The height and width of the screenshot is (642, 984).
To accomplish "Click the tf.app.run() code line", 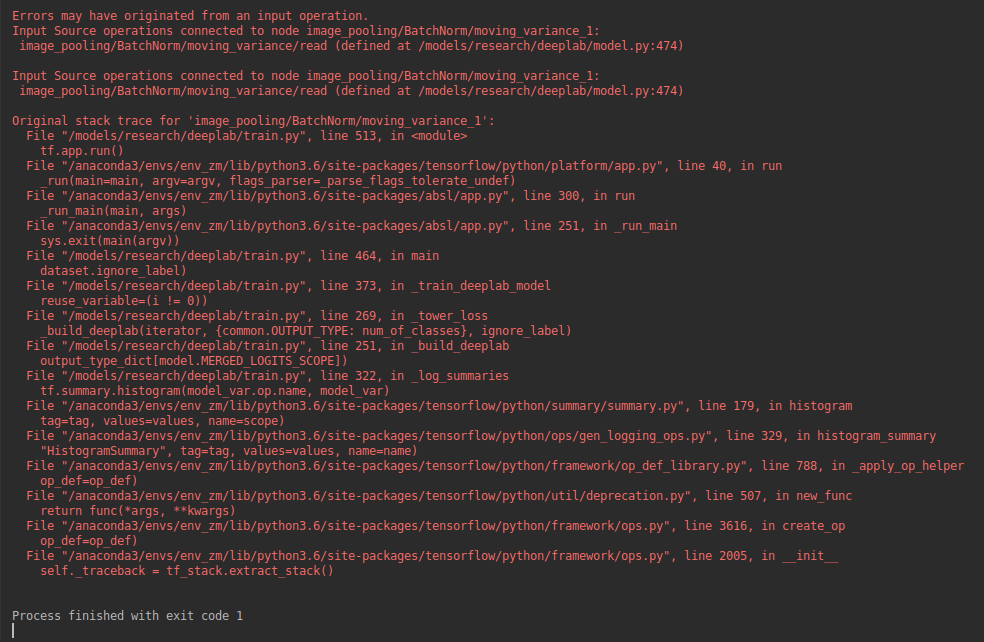I will [x=82, y=151].
